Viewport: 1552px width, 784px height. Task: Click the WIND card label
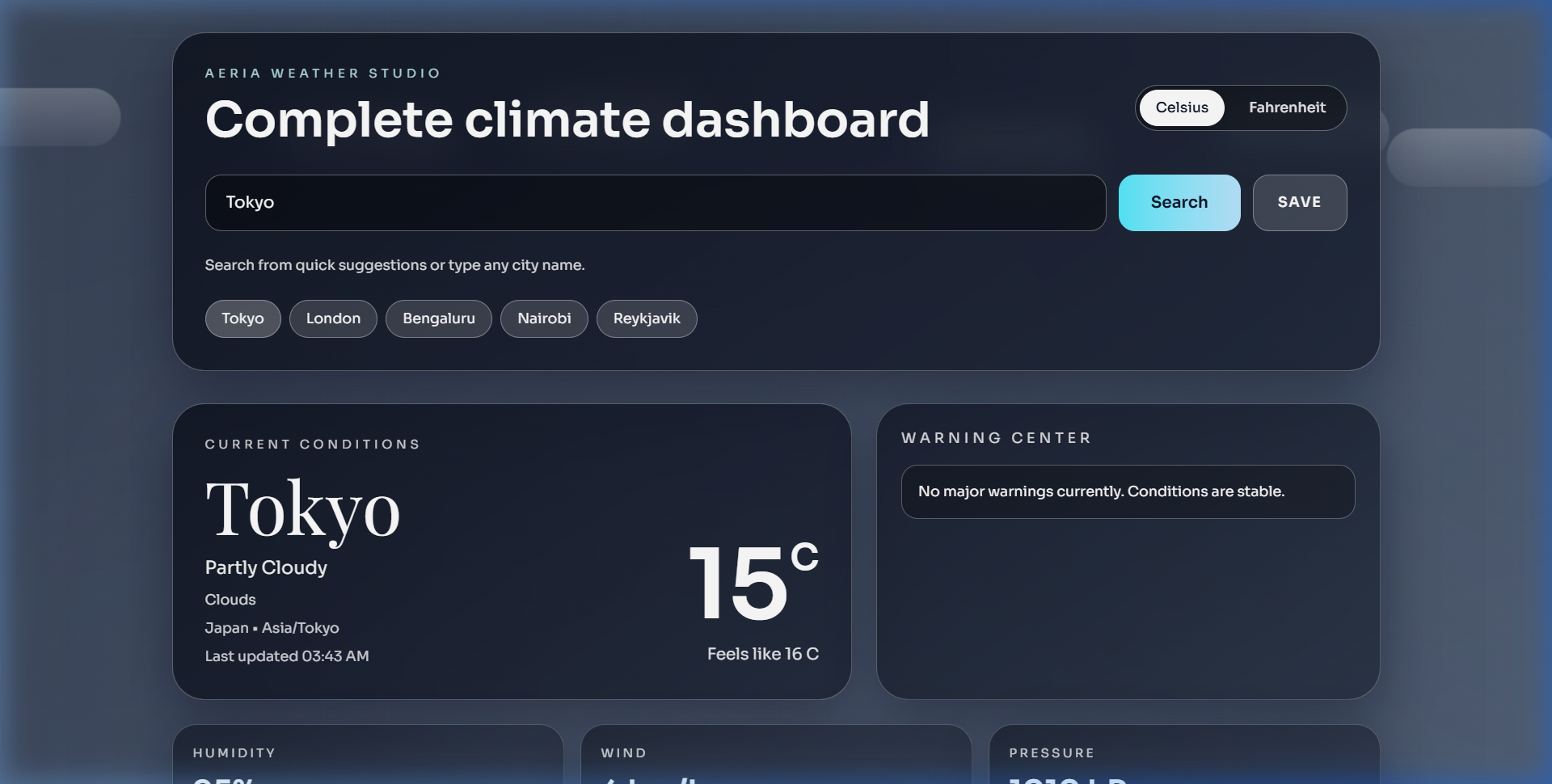click(x=624, y=753)
